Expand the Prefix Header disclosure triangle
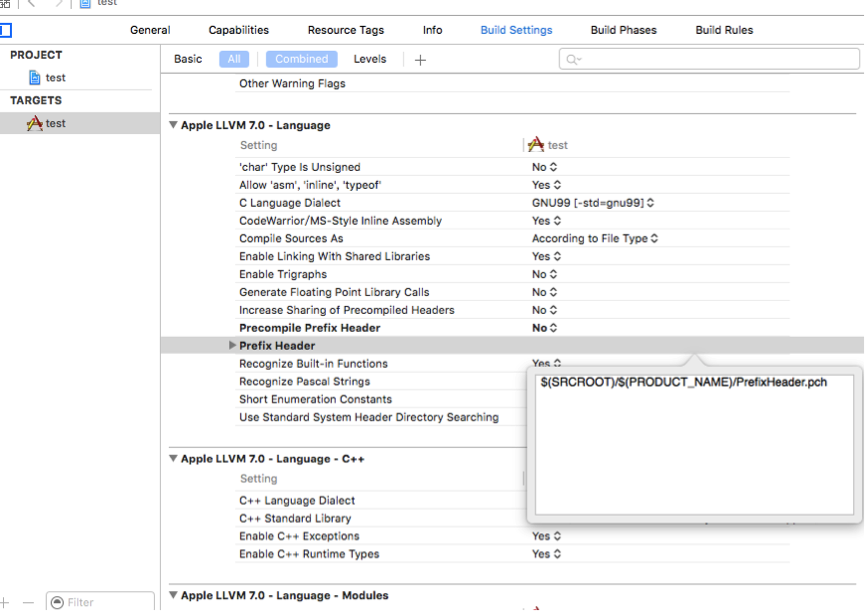Image resolution: width=865 pixels, height=611 pixels. coord(232,345)
